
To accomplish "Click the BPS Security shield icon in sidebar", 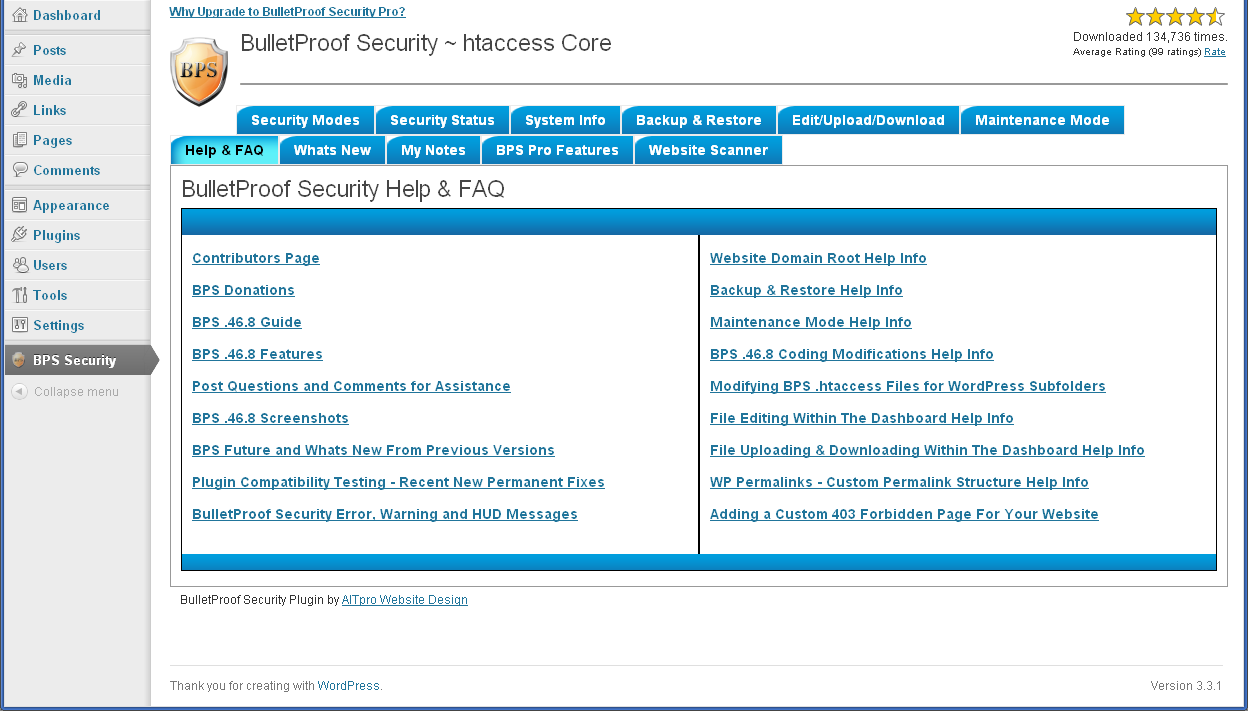I will [19, 360].
